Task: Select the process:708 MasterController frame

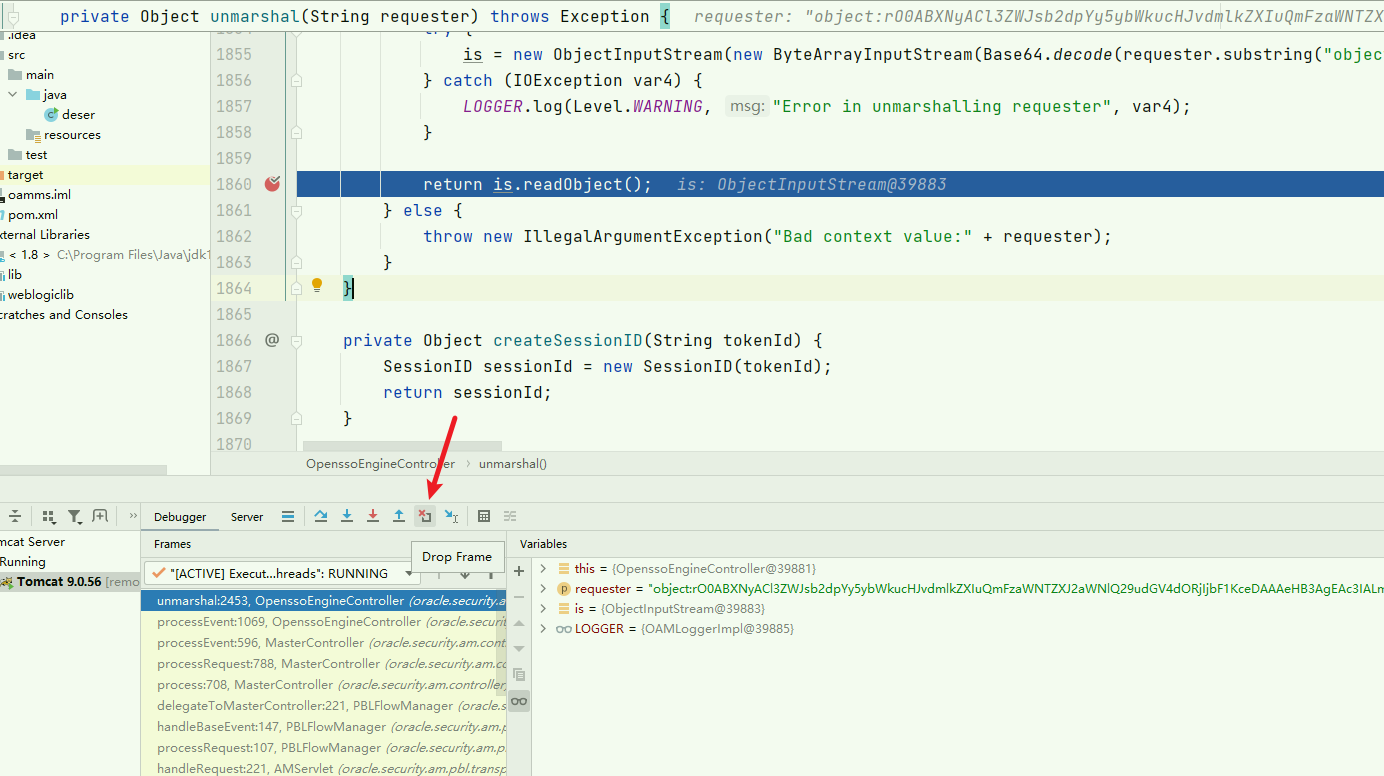Action: coord(324,685)
